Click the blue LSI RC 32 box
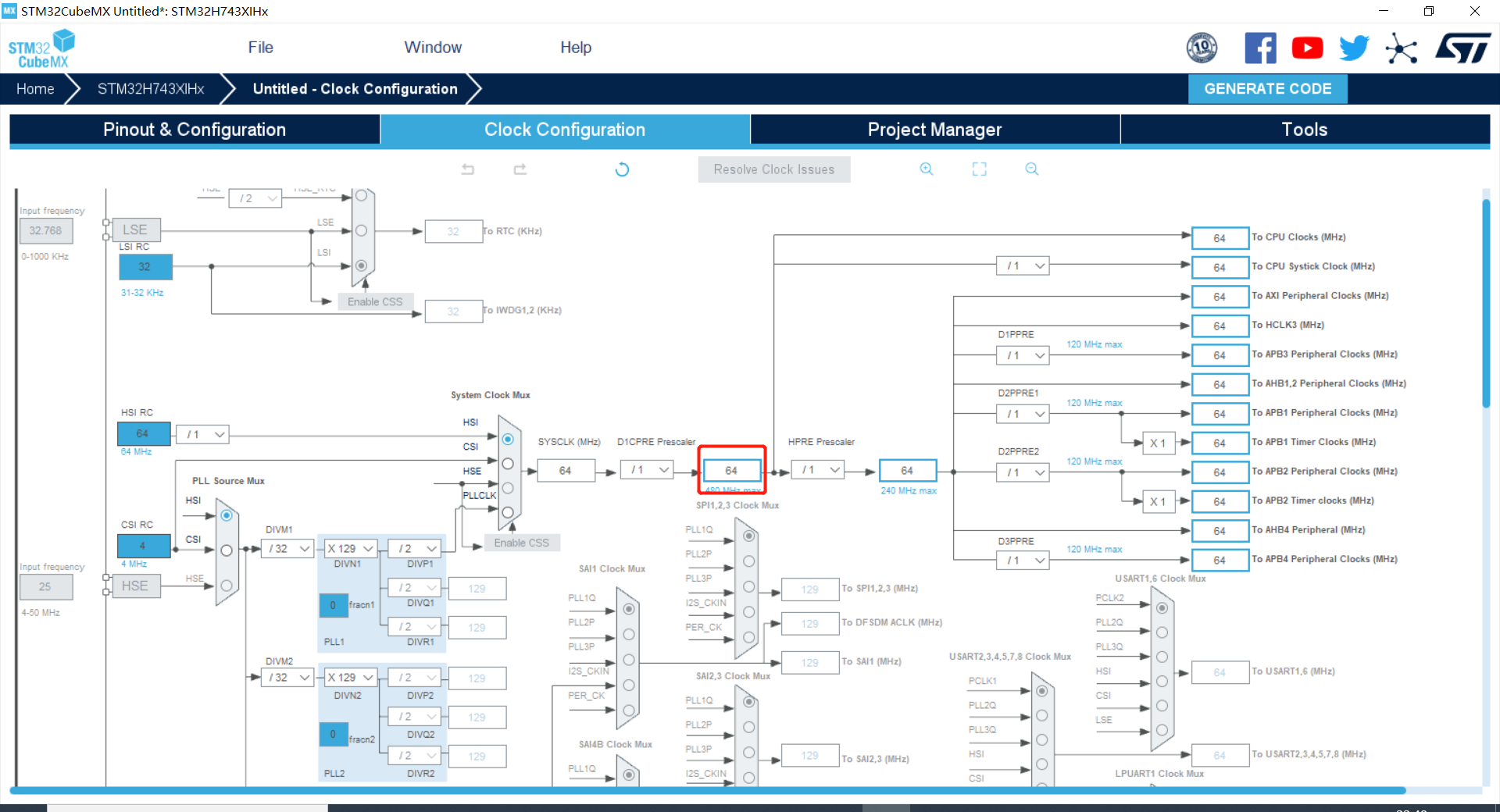 [145, 266]
